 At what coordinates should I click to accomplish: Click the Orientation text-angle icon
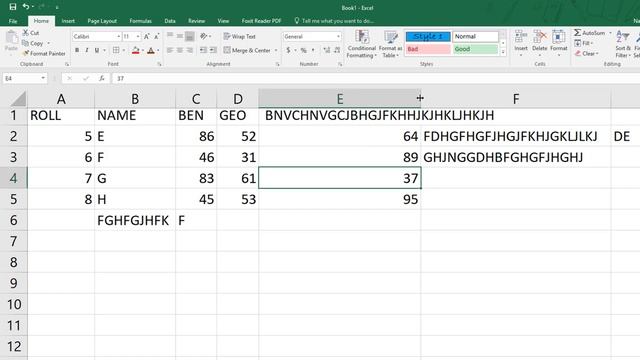(204, 36)
